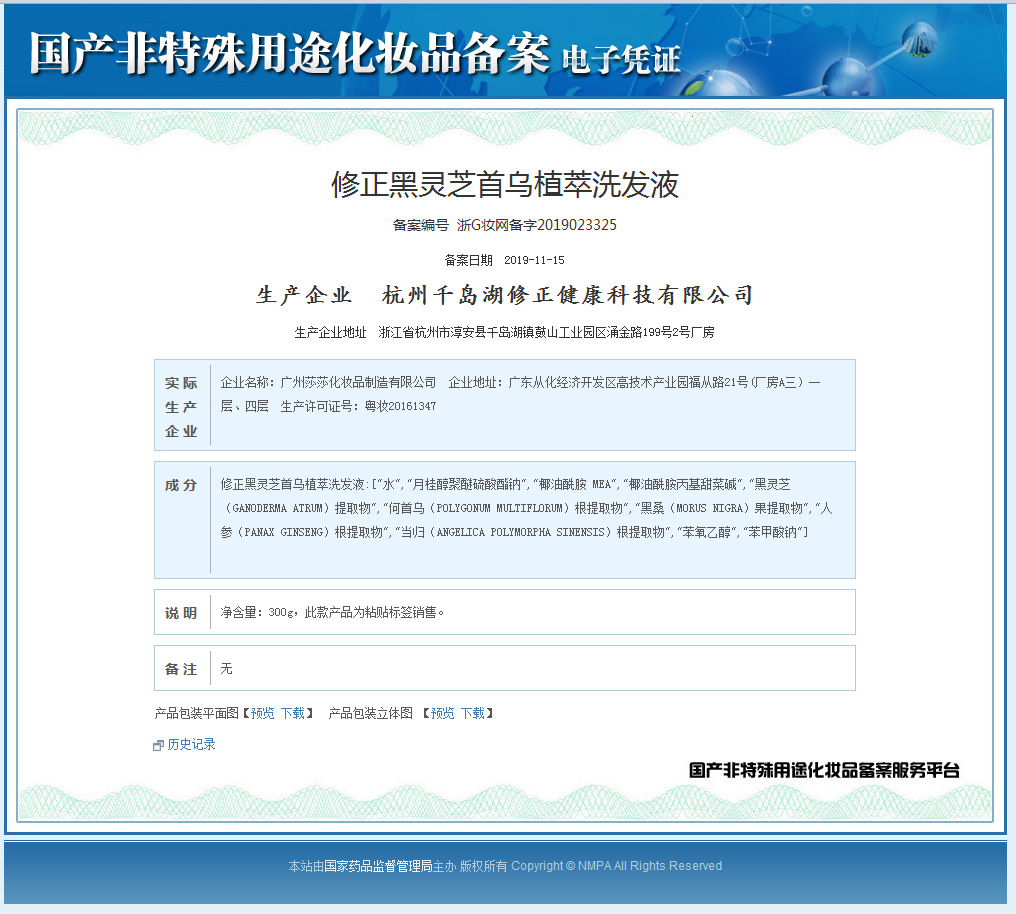Image resolution: width=1016 pixels, height=914 pixels.
Task: Preview the 产品包装平面图 image
Action: tap(262, 713)
